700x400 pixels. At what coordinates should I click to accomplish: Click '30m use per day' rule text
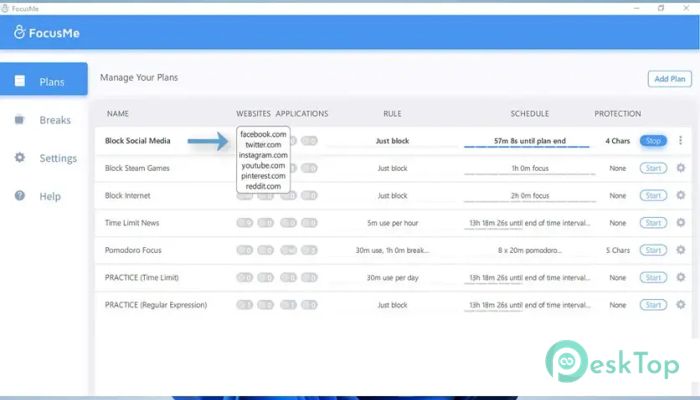coord(392,278)
